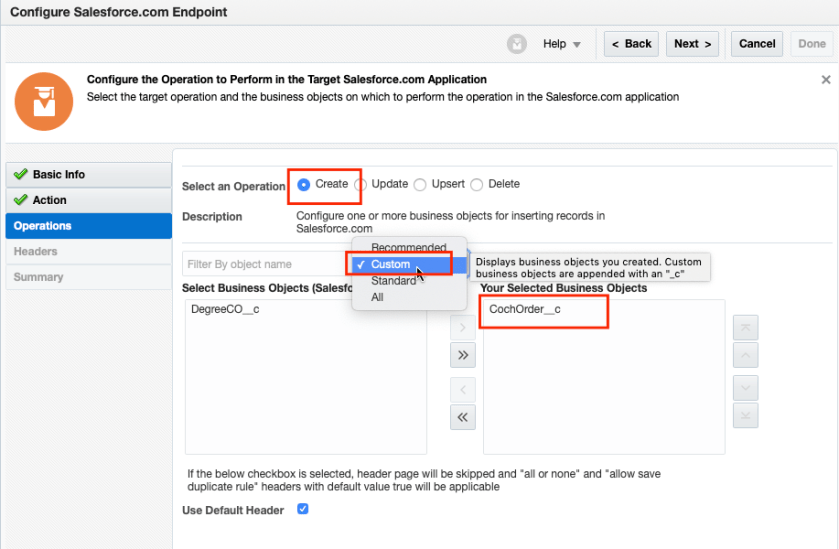Click the move all right double-arrow button
Image resolution: width=839 pixels, height=549 pixels.
[462, 355]
